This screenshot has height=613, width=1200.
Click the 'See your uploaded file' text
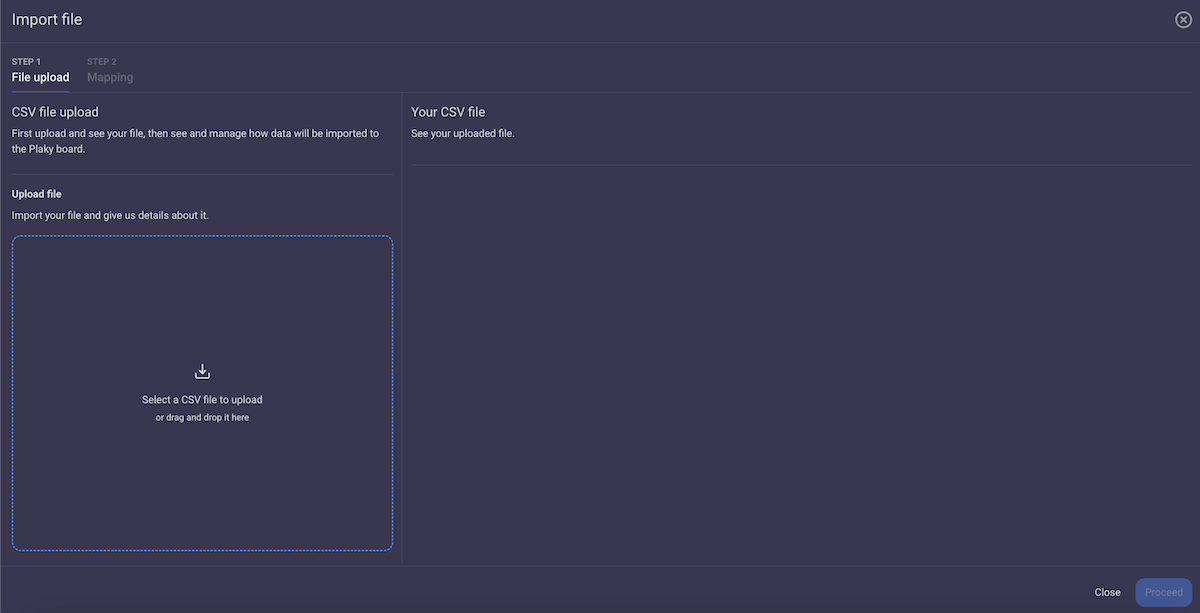click(462, 132)
